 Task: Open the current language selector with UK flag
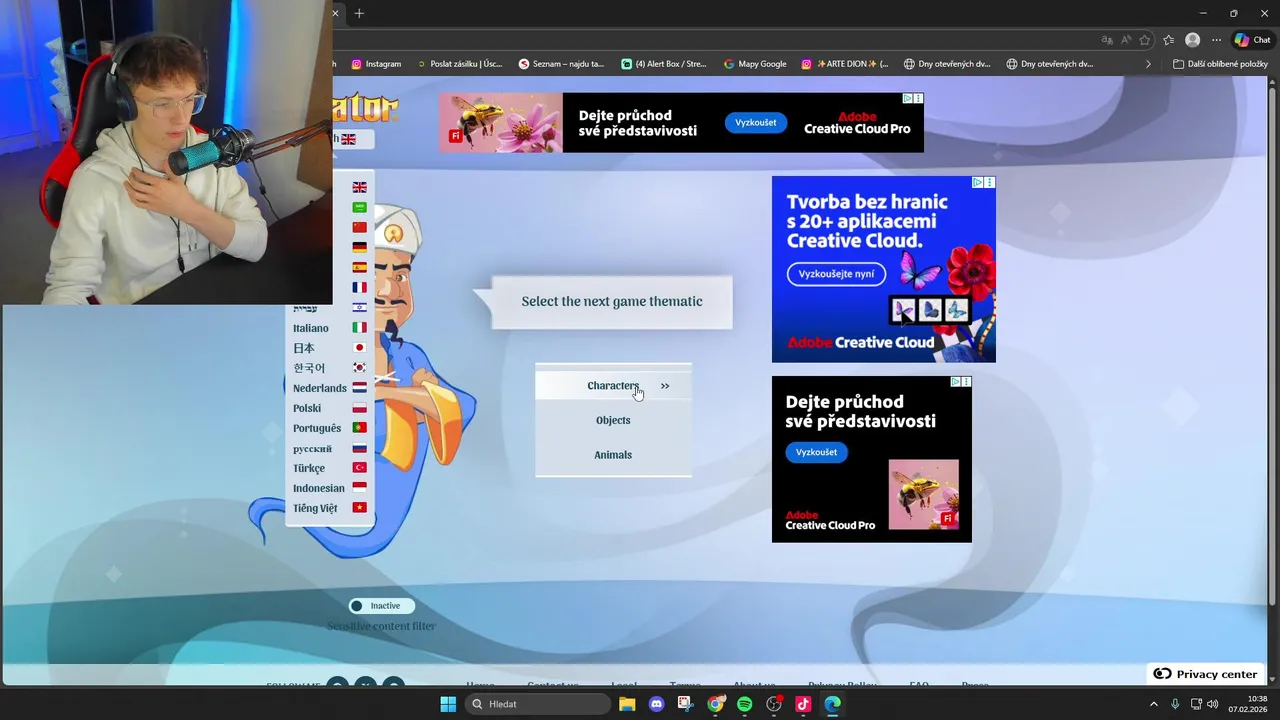click(x=352, y=139)
